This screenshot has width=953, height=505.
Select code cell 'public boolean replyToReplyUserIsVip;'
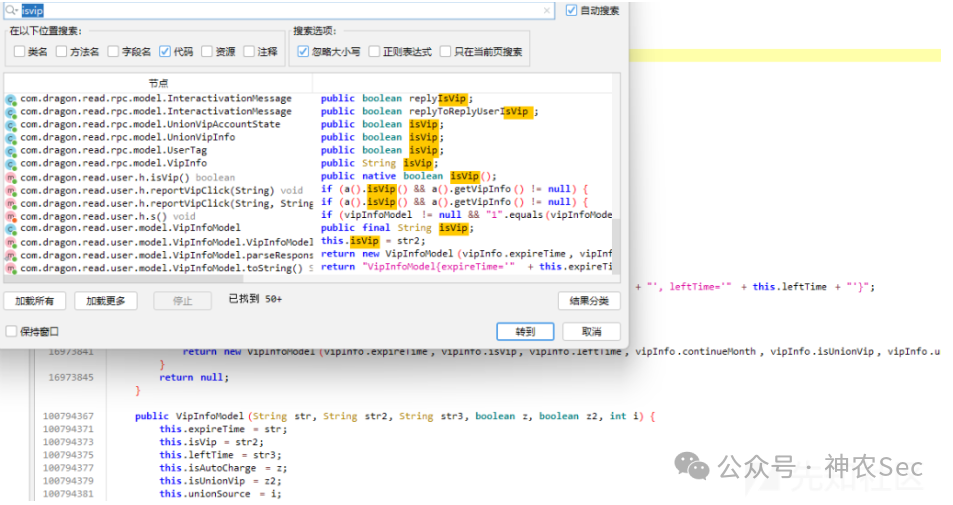tap(429, 111)
